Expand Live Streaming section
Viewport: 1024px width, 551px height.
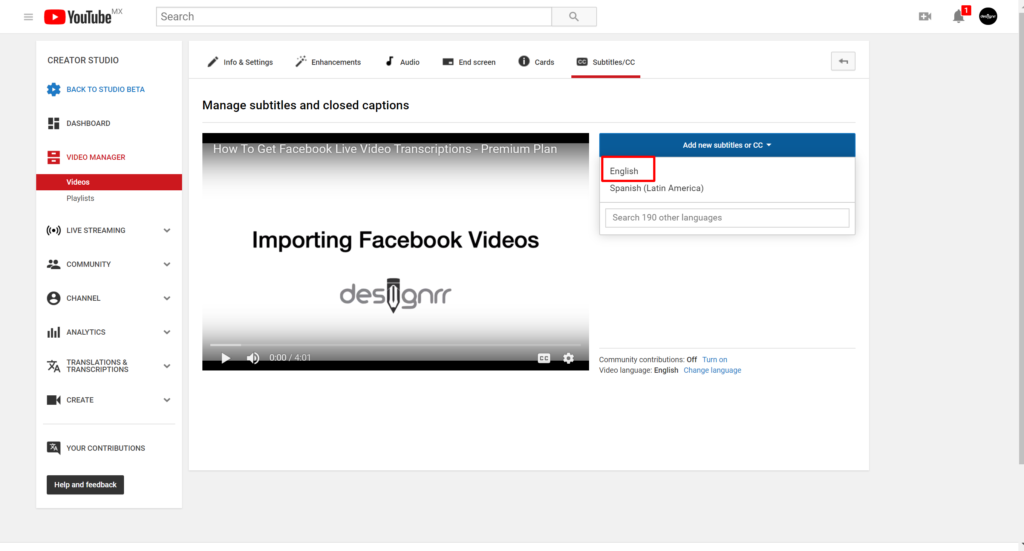tap(167, 230)
